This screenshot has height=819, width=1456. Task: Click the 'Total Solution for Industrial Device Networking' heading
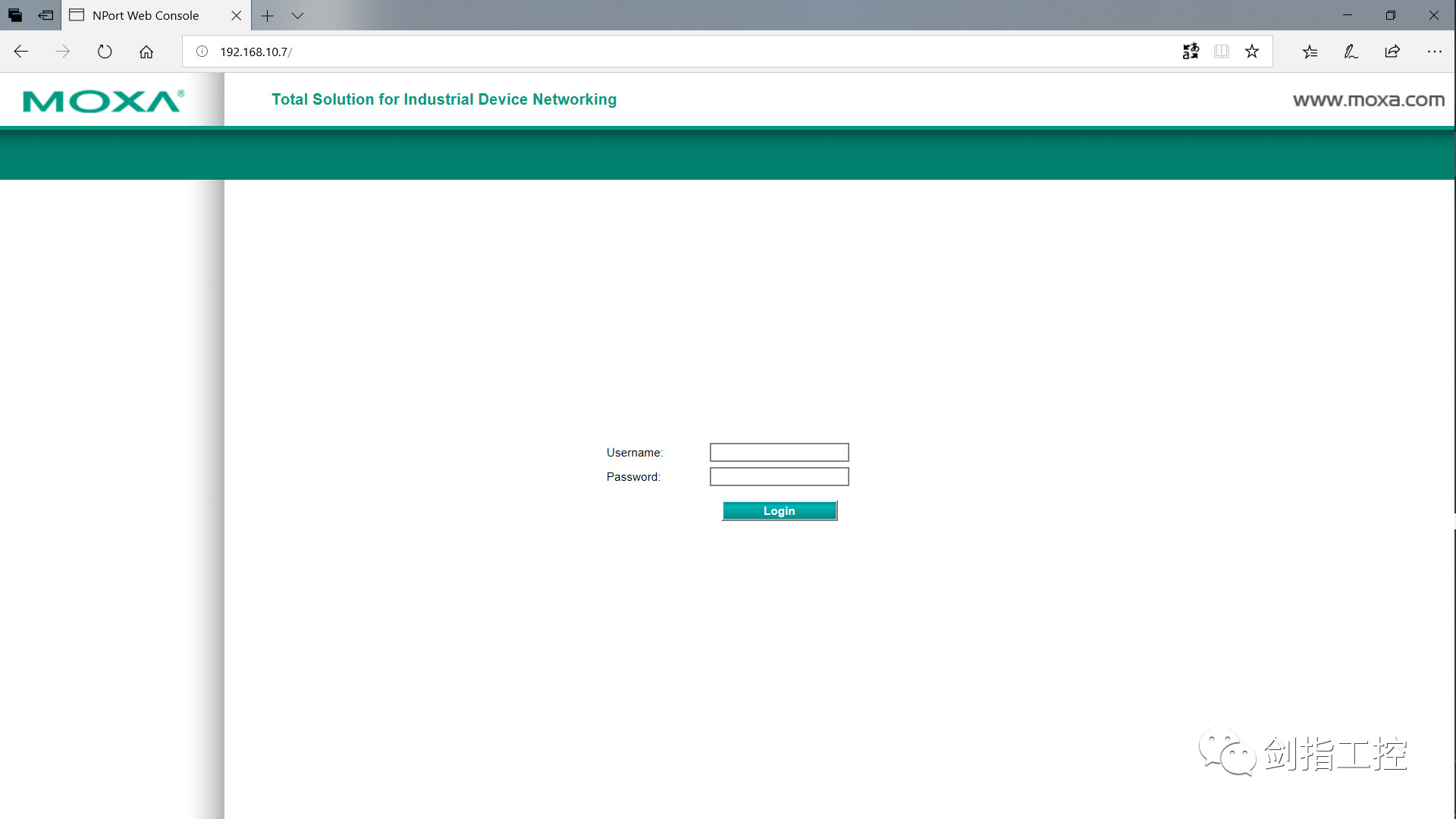[x=444, y=99]
